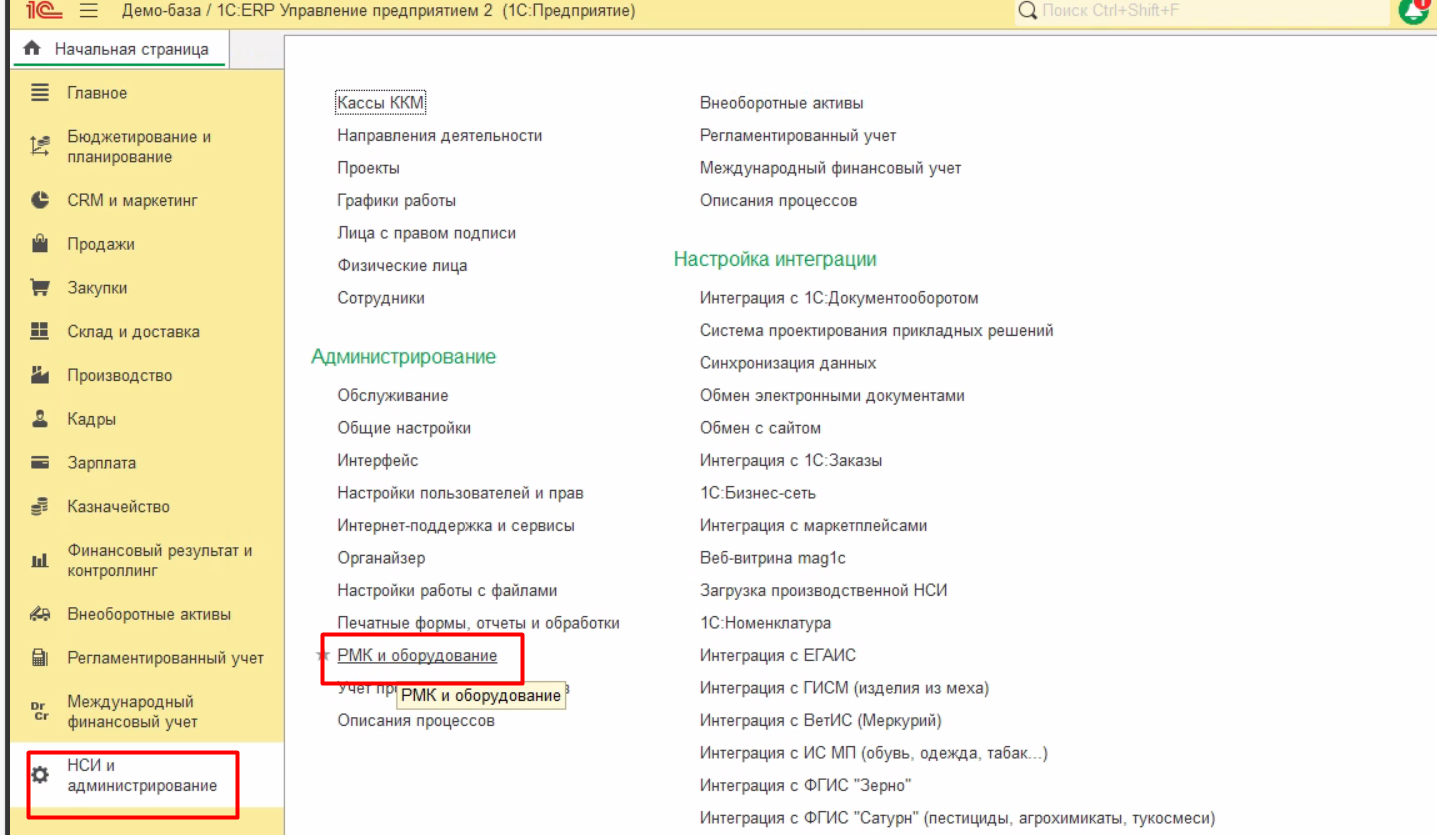The image size is (1437, 835).
Task: Toggle favorite star next to РМК и оборудование
Action: click(x=322, y=656)
